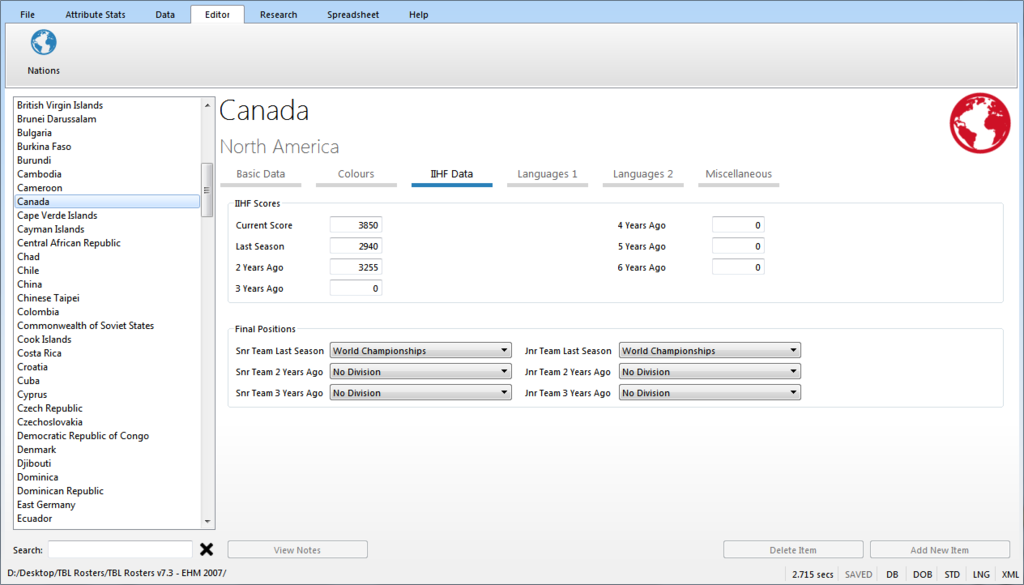Toggle the LNG status bar indicator
The height and width of the screenshot is (585, 1024).
pyautogui.click(x=981, y=575)
